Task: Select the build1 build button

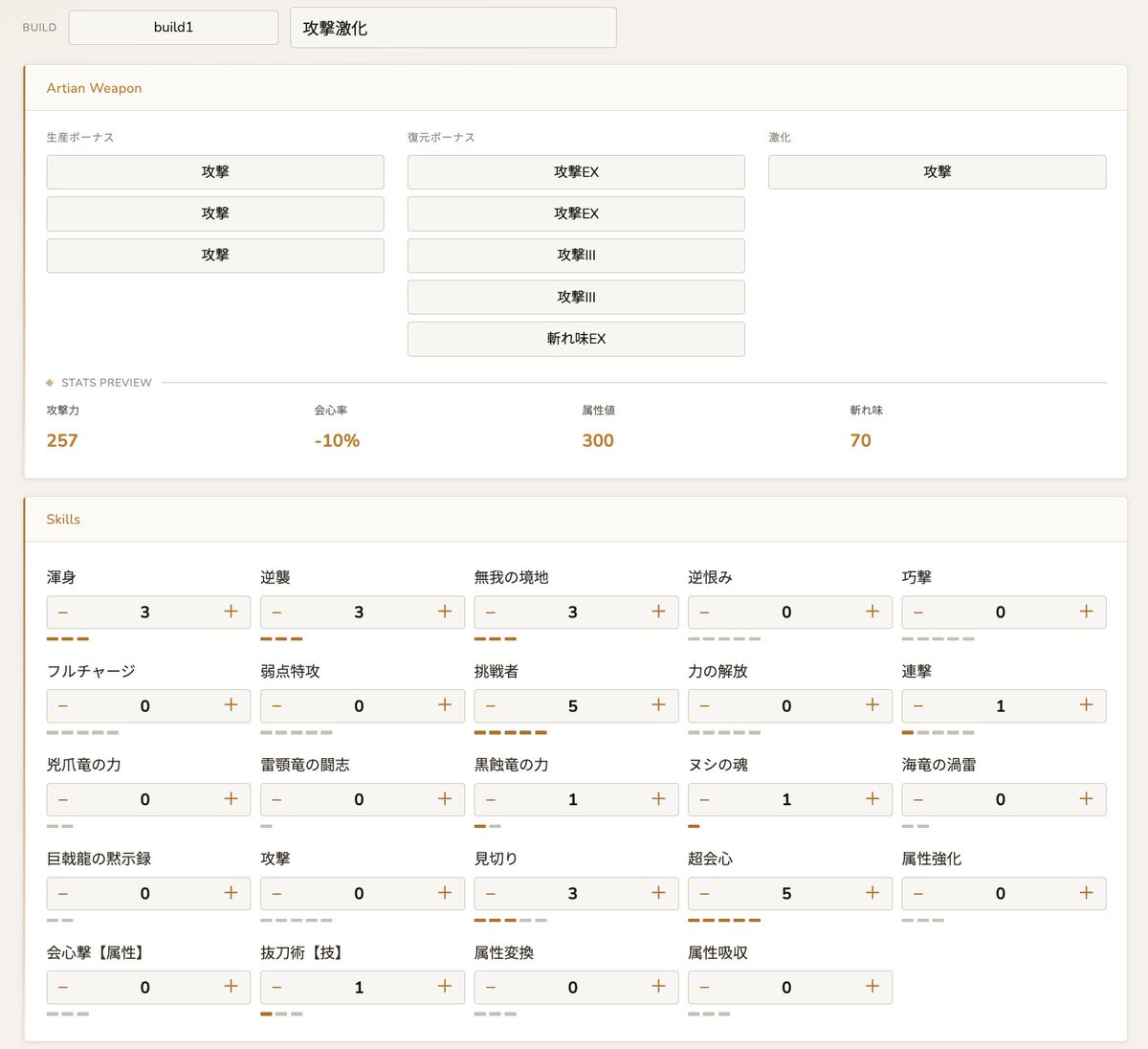Action: tap(173, 27)
